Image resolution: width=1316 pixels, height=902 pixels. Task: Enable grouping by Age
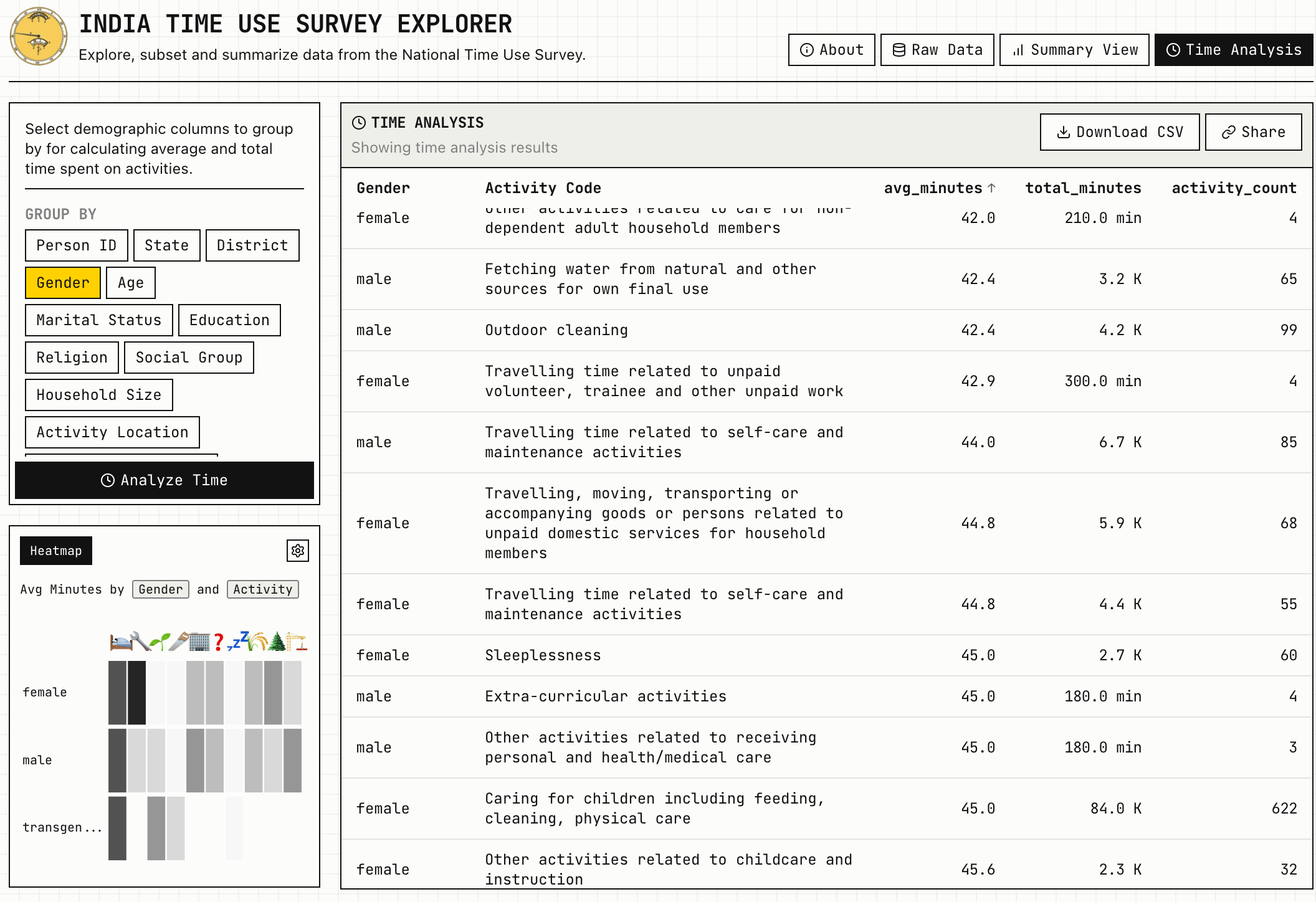click(130, 282)
